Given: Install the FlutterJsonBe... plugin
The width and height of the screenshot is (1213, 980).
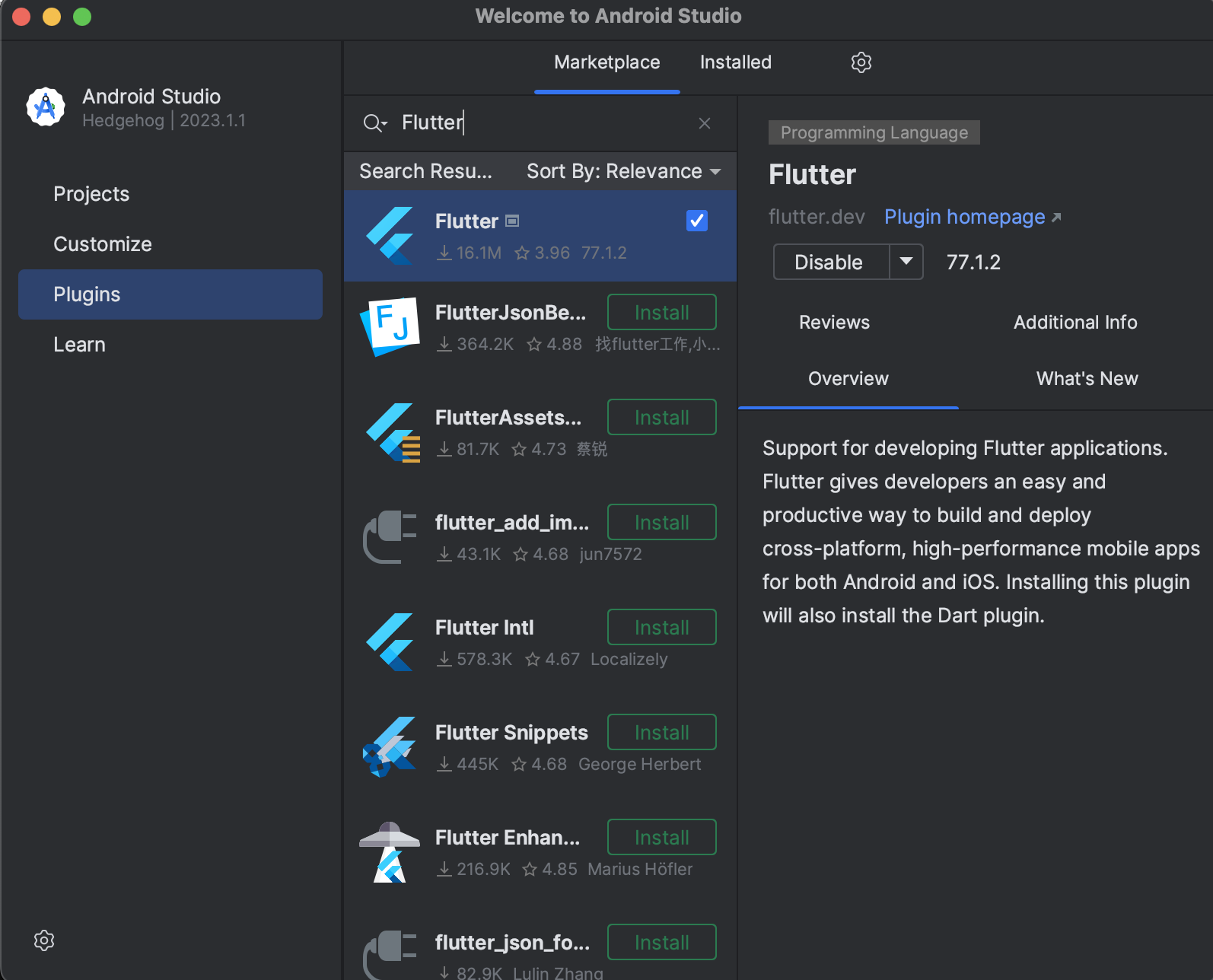Looking at the screenshot, I should coord(662,312).
